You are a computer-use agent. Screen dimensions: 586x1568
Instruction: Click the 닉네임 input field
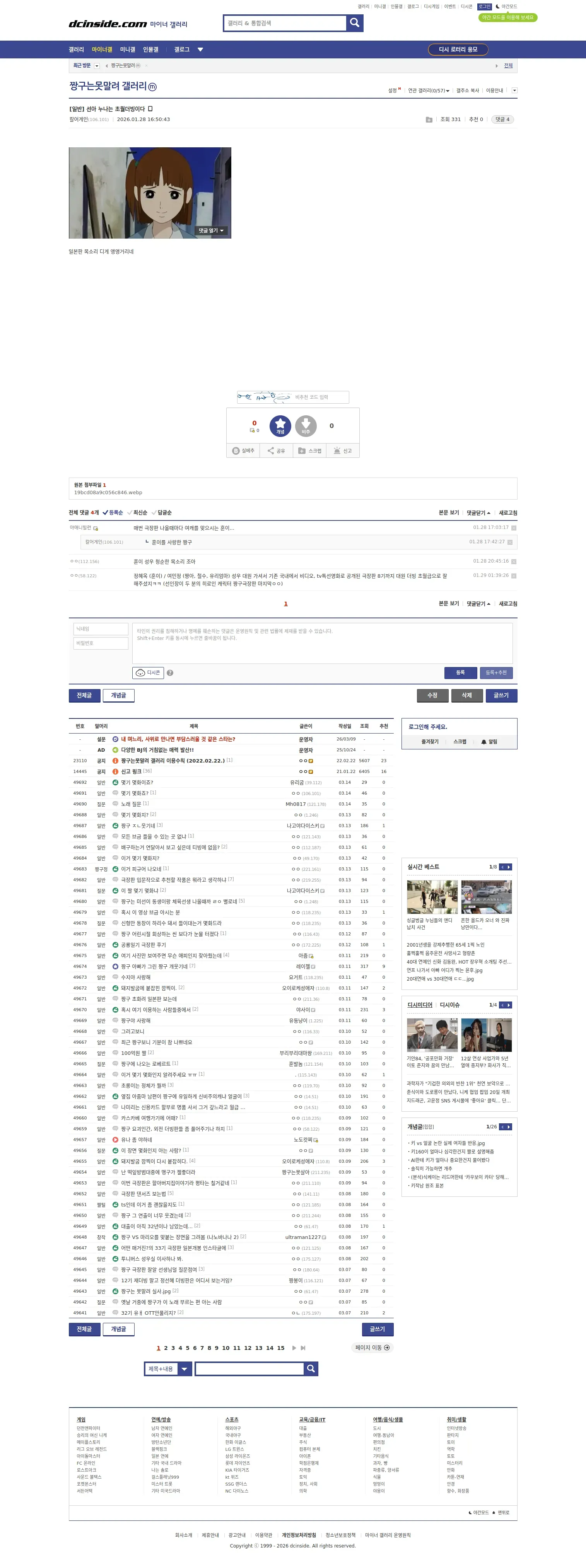click(x=101, y=629)
